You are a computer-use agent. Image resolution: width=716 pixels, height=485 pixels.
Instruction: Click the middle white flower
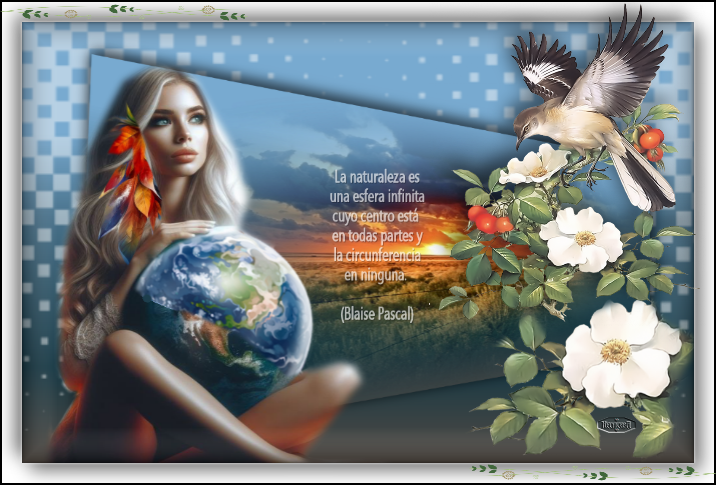(582, 238)
